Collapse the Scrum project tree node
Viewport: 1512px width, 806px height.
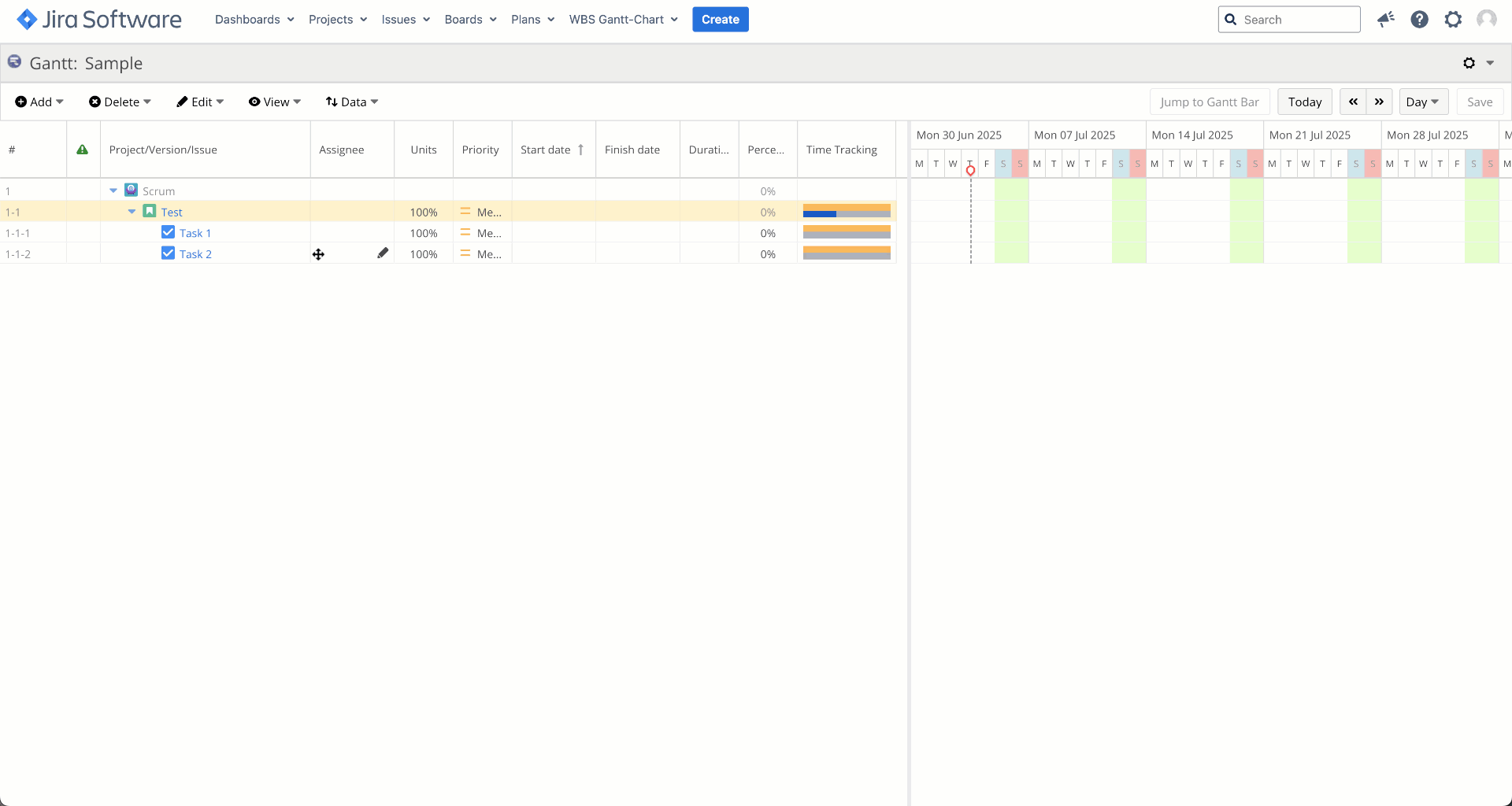tap(113, 190)
